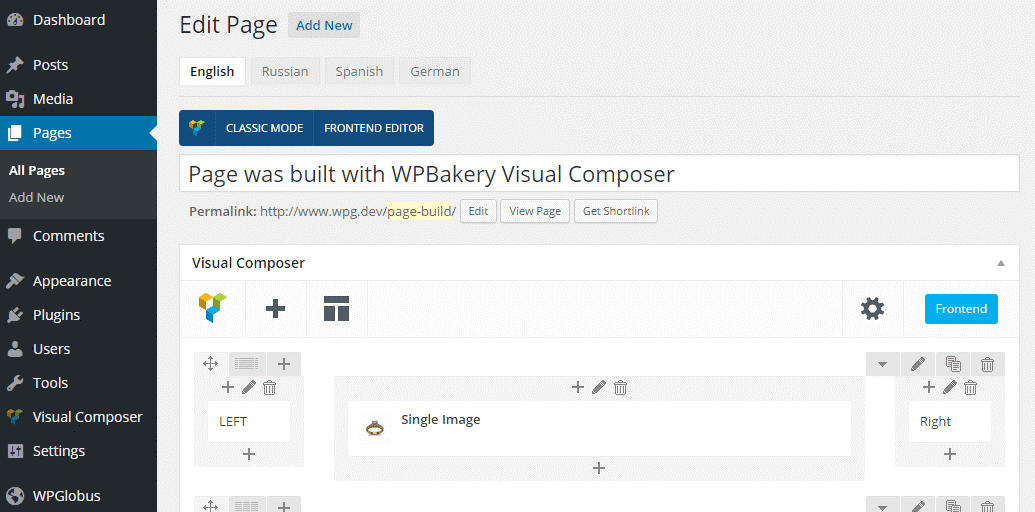This screenshot has height=512, width=1035.
Task: Click first row's move handle icon
Action: (x=211, y=364)
